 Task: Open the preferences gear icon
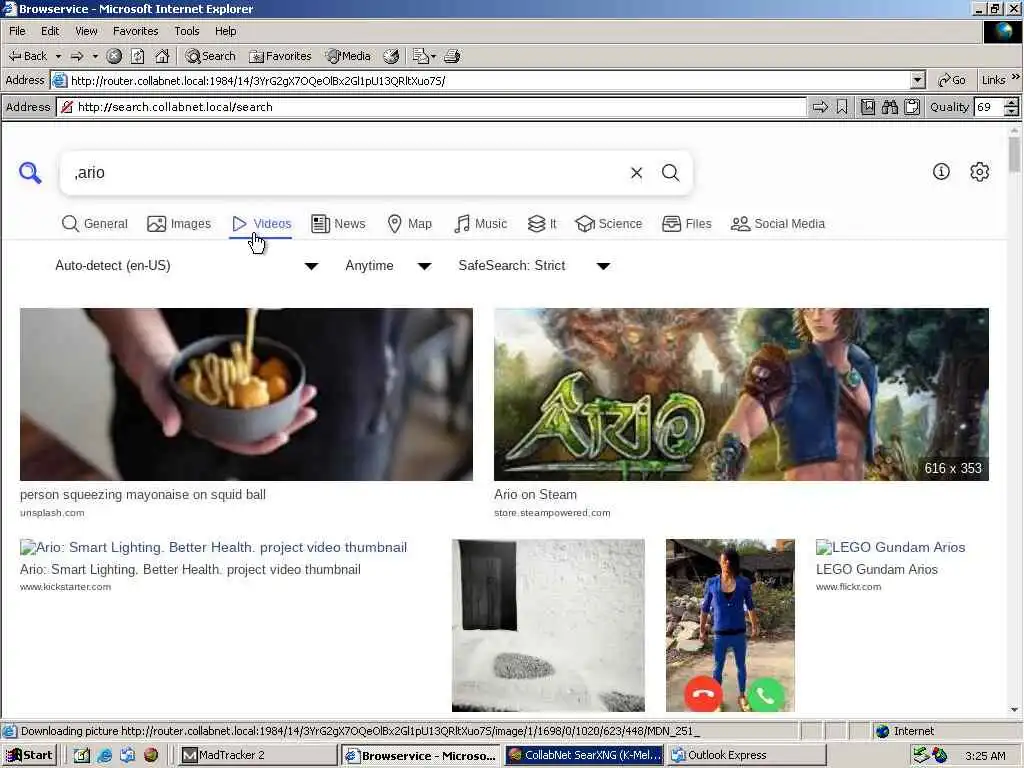click(x=979, y=172)
